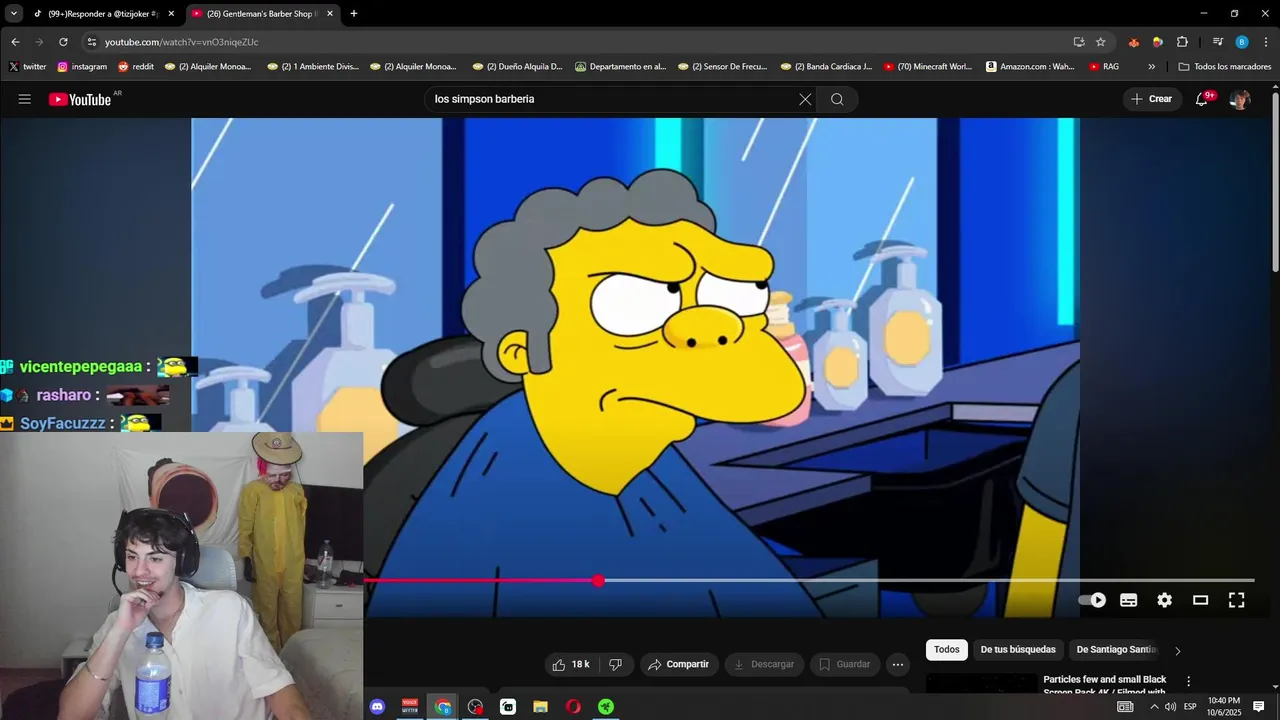Open the YouTube guide hamburger menu
Screen dimensions: 1280x720
tap(25, 99)
